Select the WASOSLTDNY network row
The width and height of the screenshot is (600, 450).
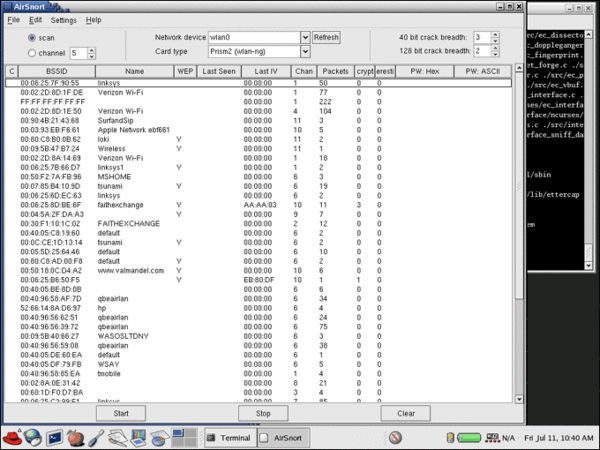[x=258, y=336]
